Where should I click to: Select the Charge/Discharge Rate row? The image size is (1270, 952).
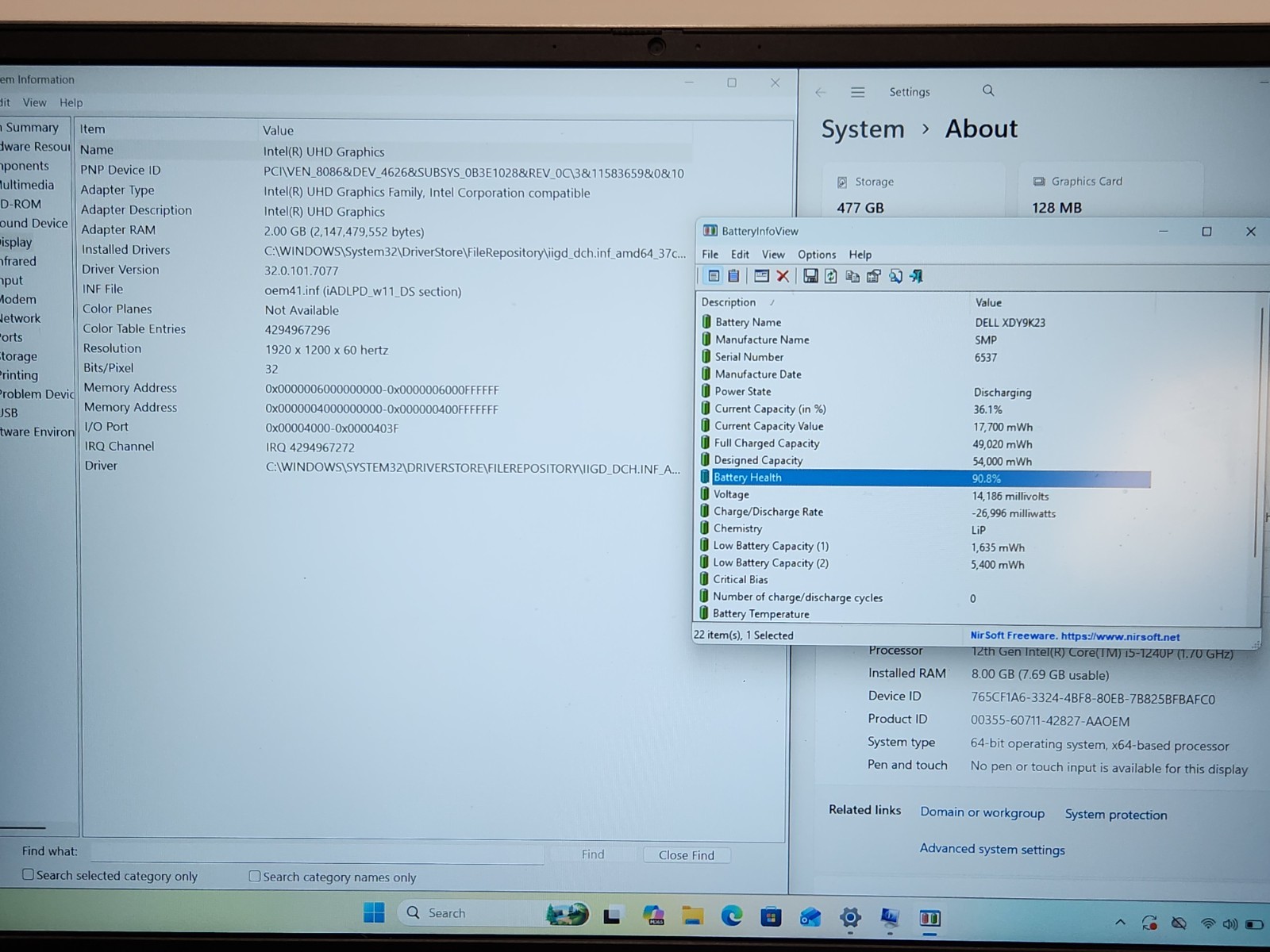click(924, 512)
